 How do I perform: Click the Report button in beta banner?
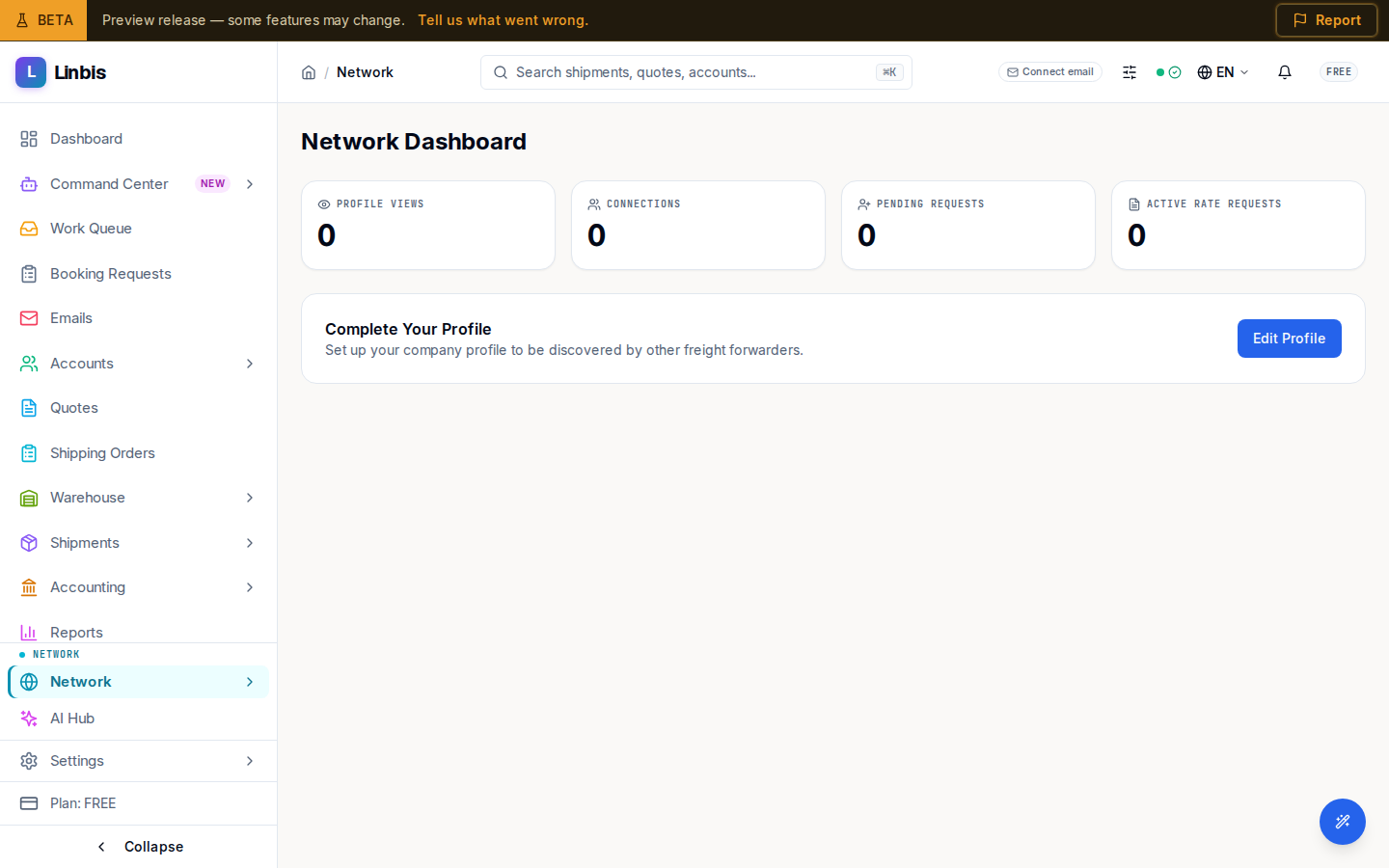click(x=1326, y=20)
